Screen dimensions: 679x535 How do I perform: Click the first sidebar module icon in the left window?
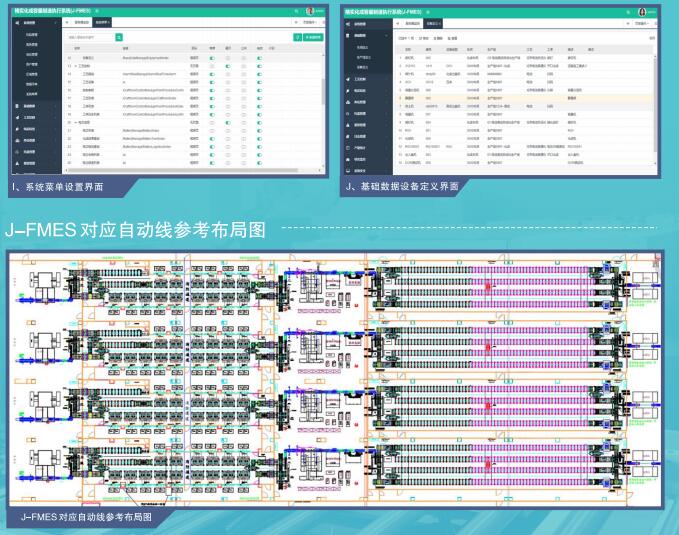(17, 21)
